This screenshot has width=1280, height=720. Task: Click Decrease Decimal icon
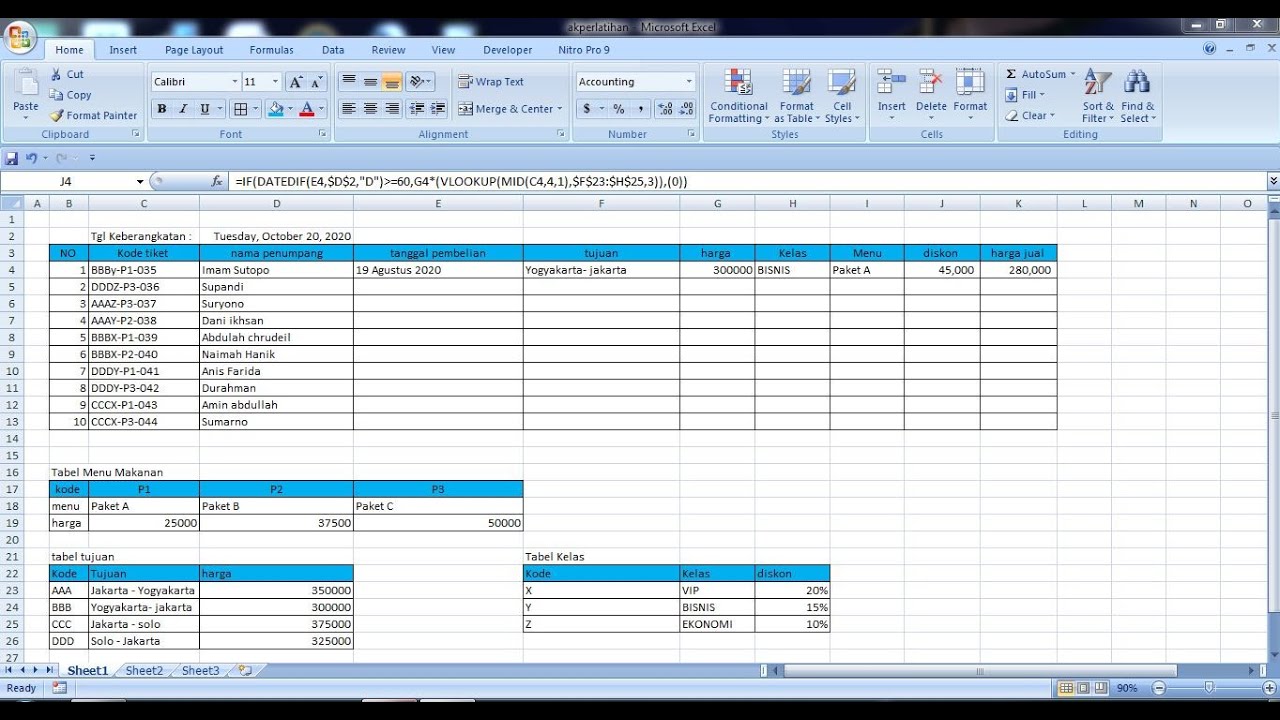pyautogui.click(x=685, y=109)
